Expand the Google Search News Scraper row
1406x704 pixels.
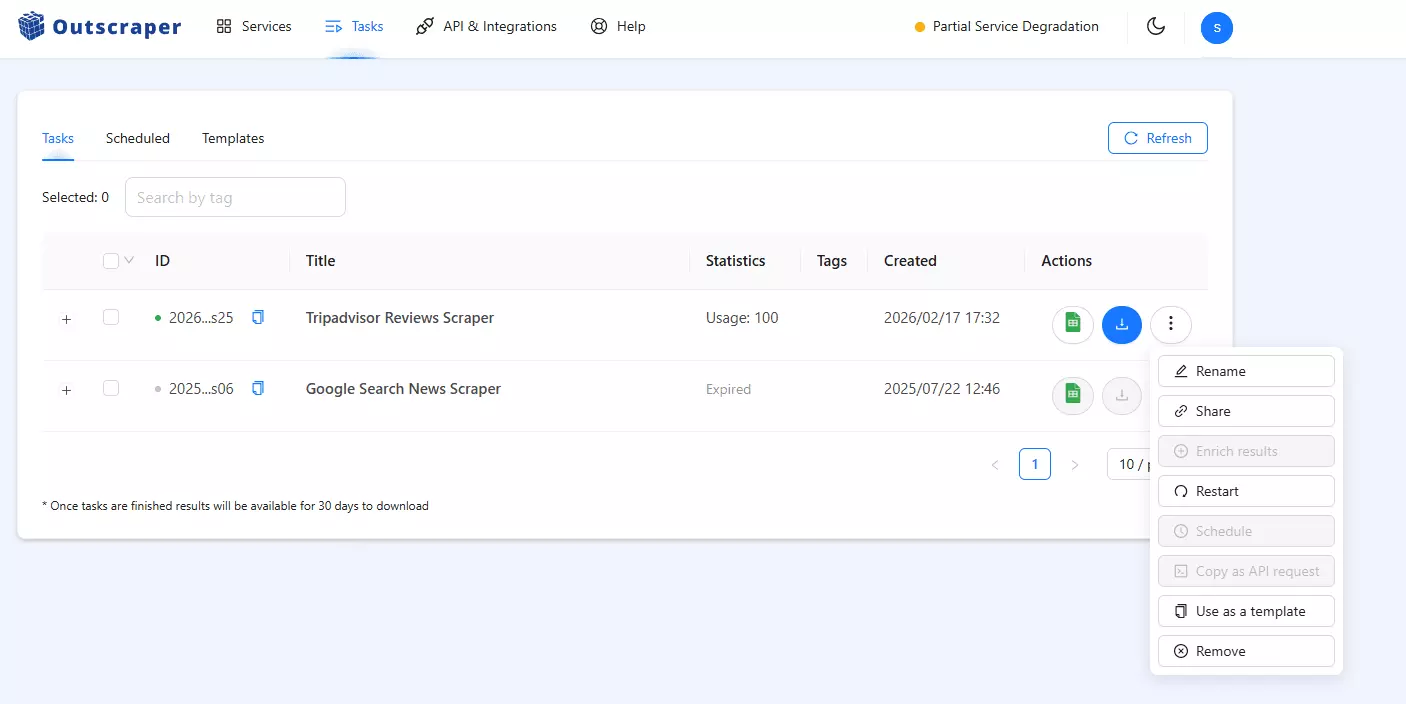67,390
